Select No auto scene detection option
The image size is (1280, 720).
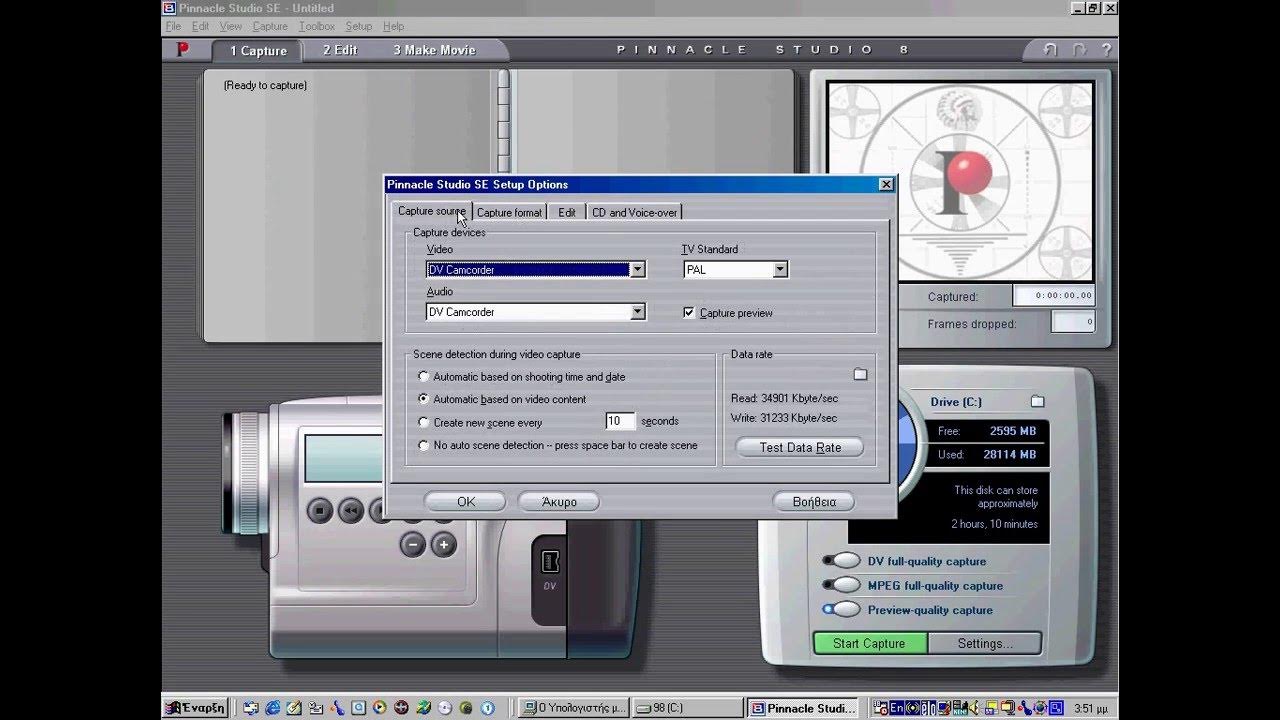tap(424, 445)
